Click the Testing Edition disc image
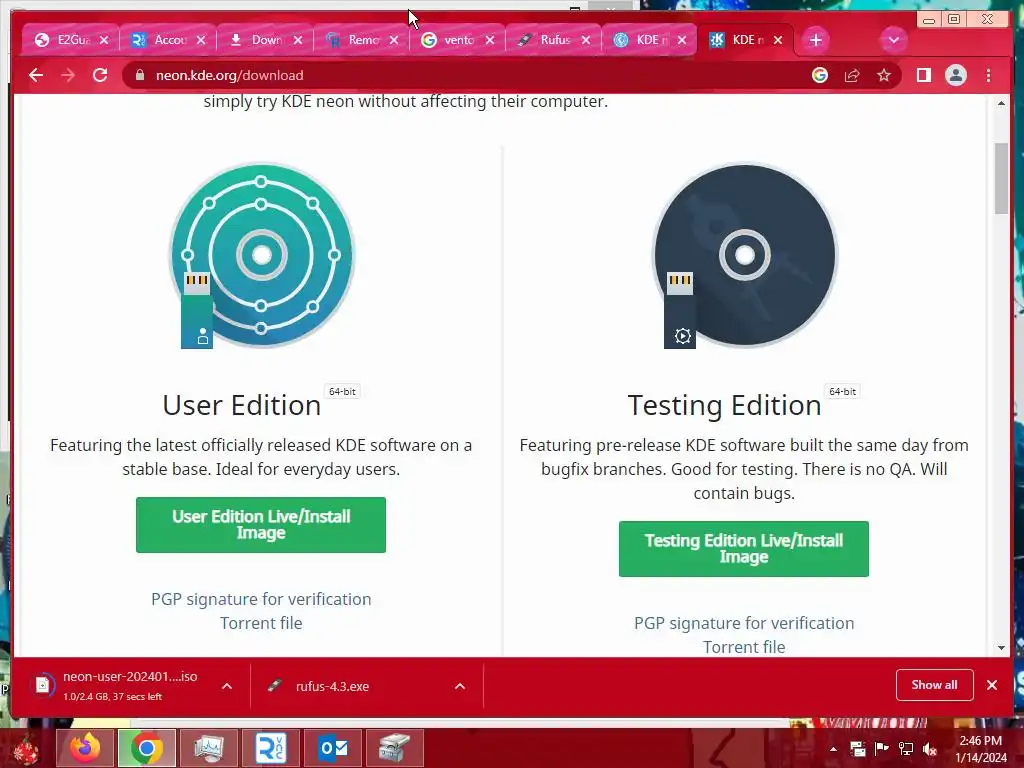Viewport: 1024px width, 768px height. coord(744,255)
